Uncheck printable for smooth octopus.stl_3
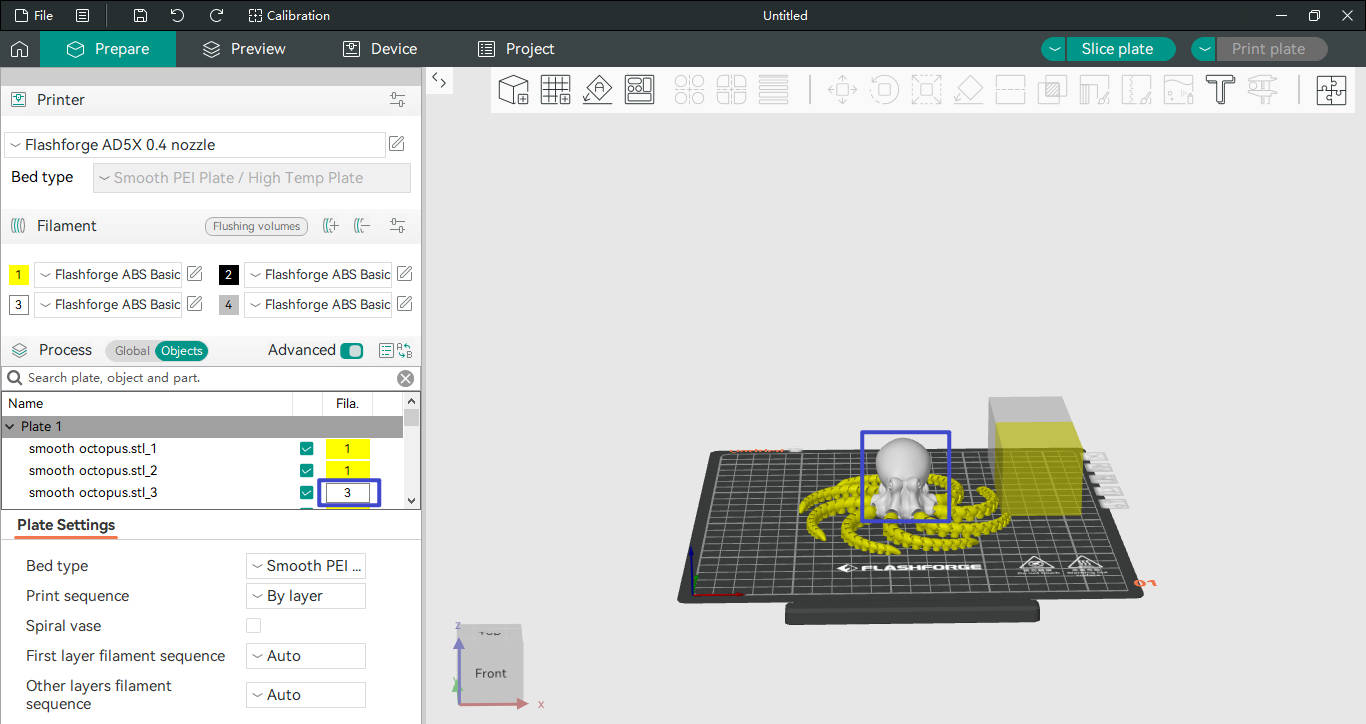1366x724 pixels. pos(307,493)
